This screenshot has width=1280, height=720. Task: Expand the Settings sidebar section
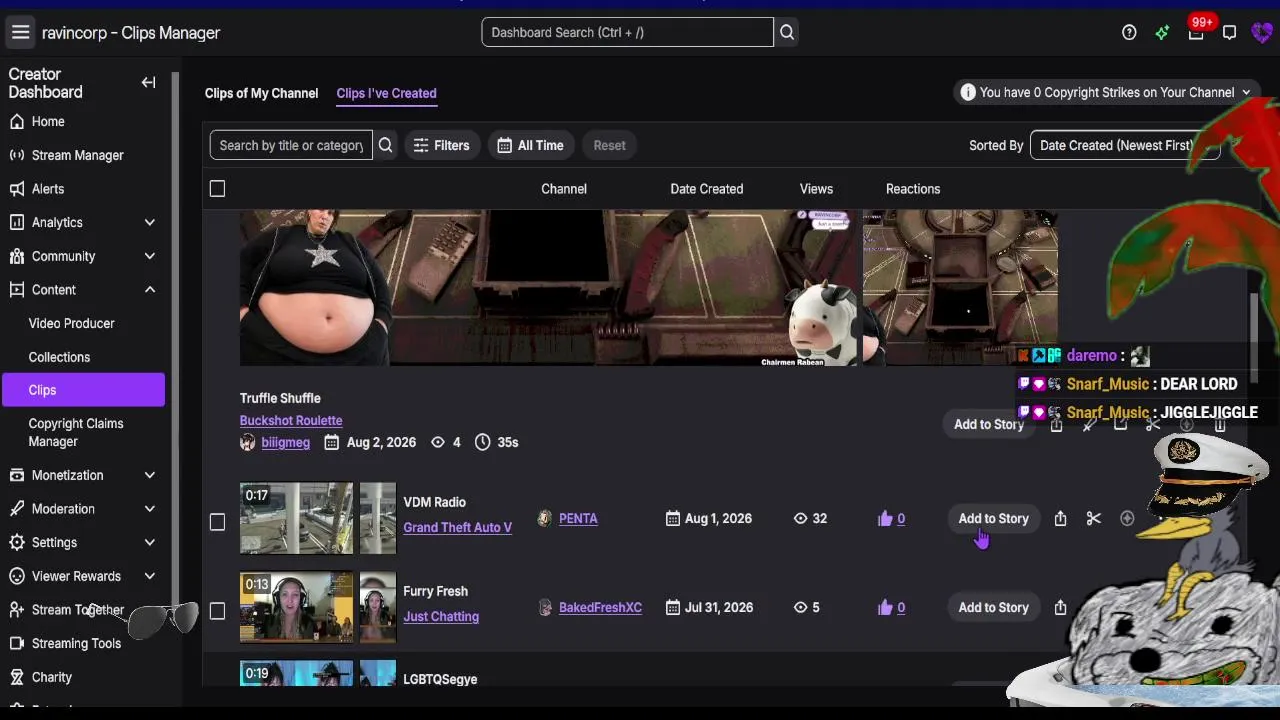[149, 542]
